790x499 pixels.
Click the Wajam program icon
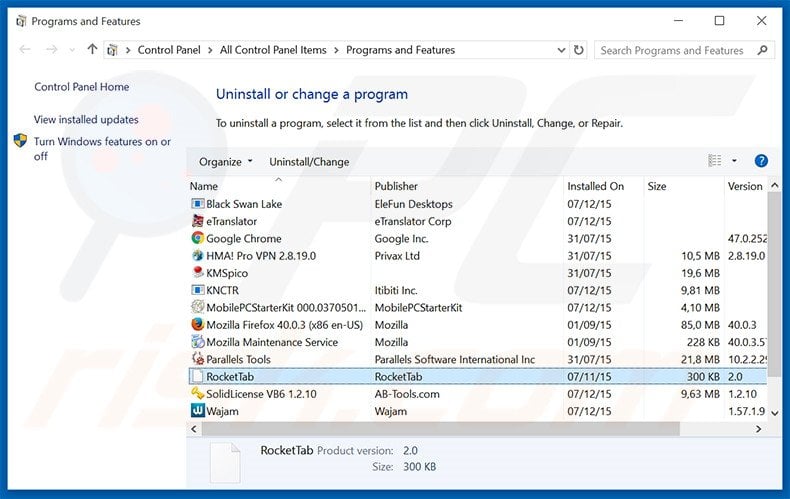click(x=198, y=411)
